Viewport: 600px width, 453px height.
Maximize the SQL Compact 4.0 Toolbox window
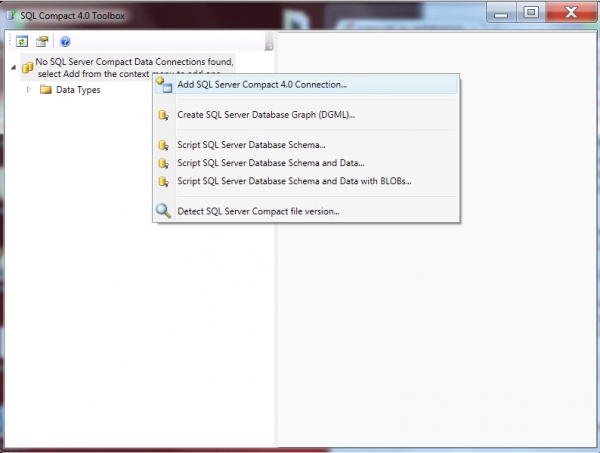[531, 13]
